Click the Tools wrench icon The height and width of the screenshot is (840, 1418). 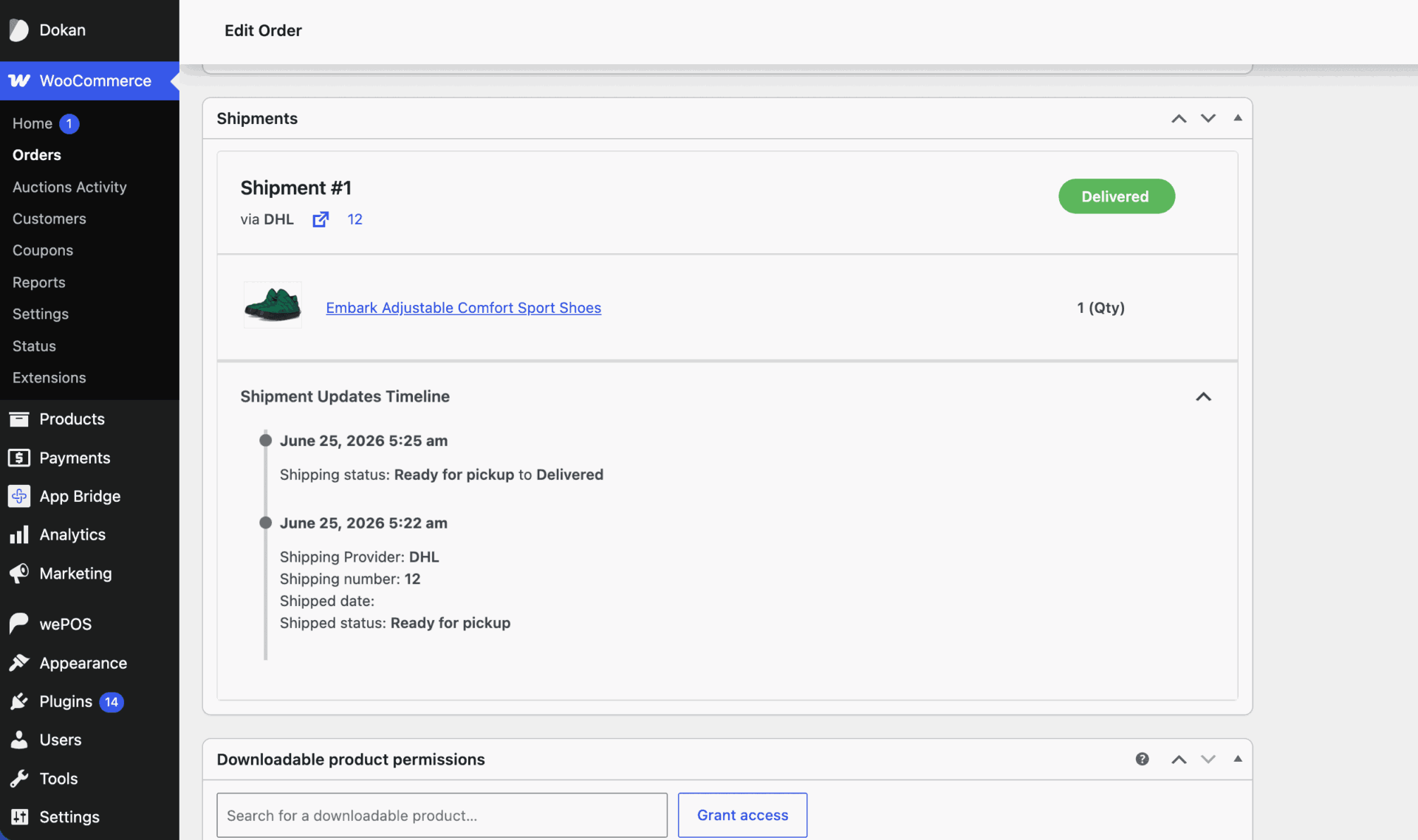pyautogui.click(x=19, y=778)
